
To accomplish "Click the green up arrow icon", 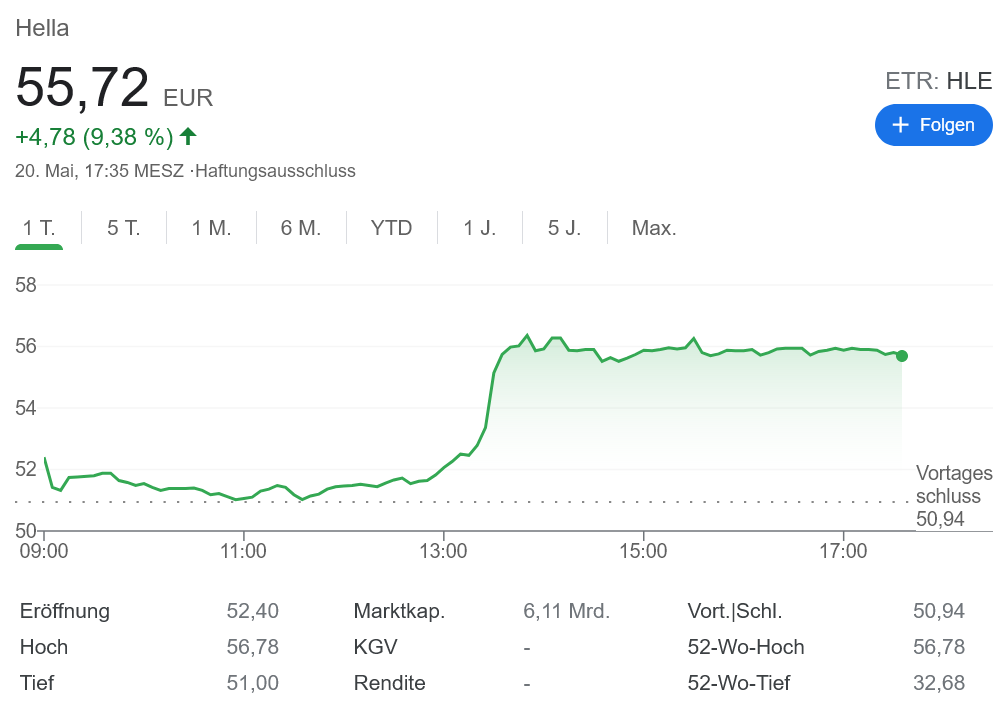I will [188, 137].
